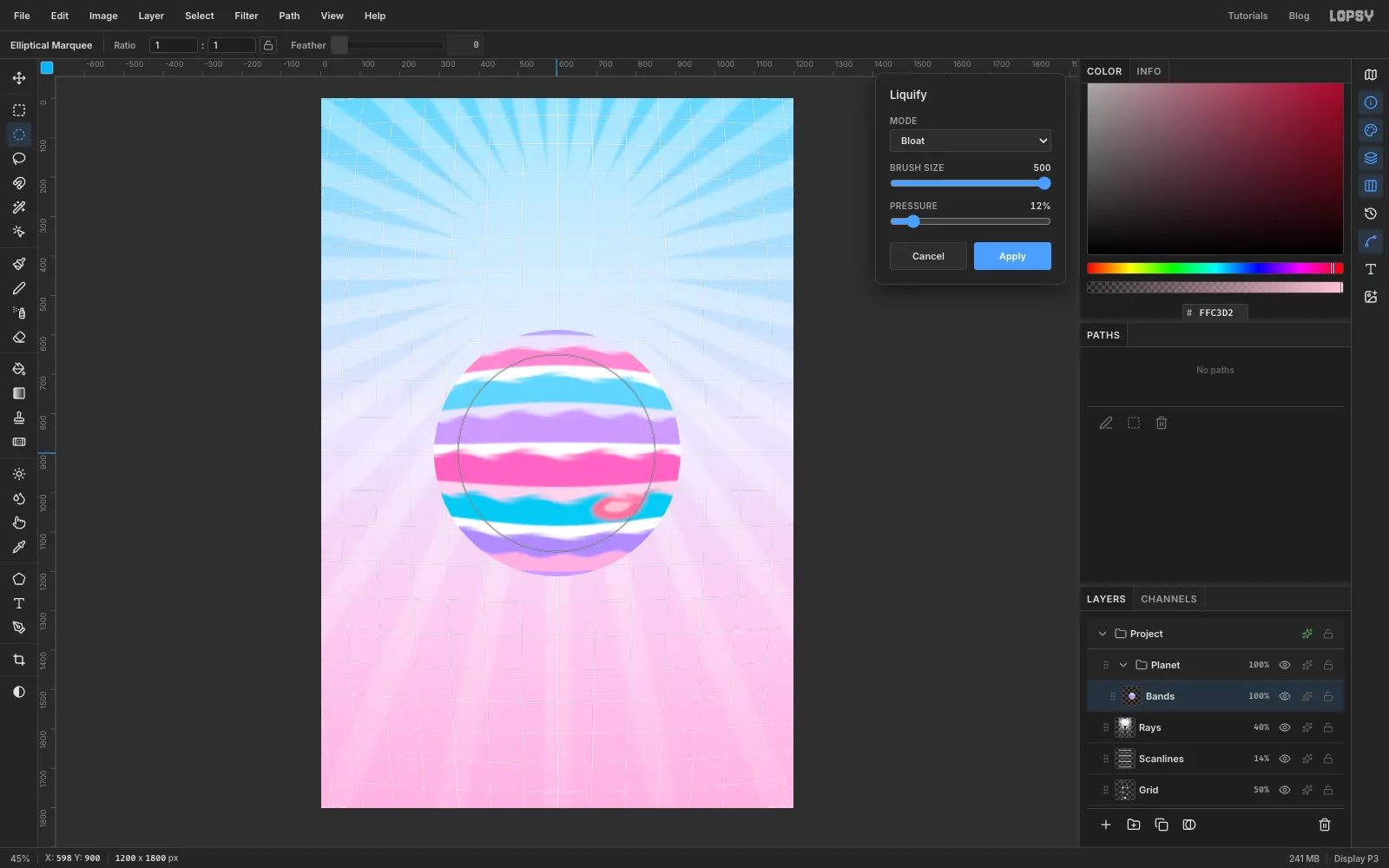Screen dimensions: 1389x868
Task: Collapse the Project group
Action: coord(1103,634)
